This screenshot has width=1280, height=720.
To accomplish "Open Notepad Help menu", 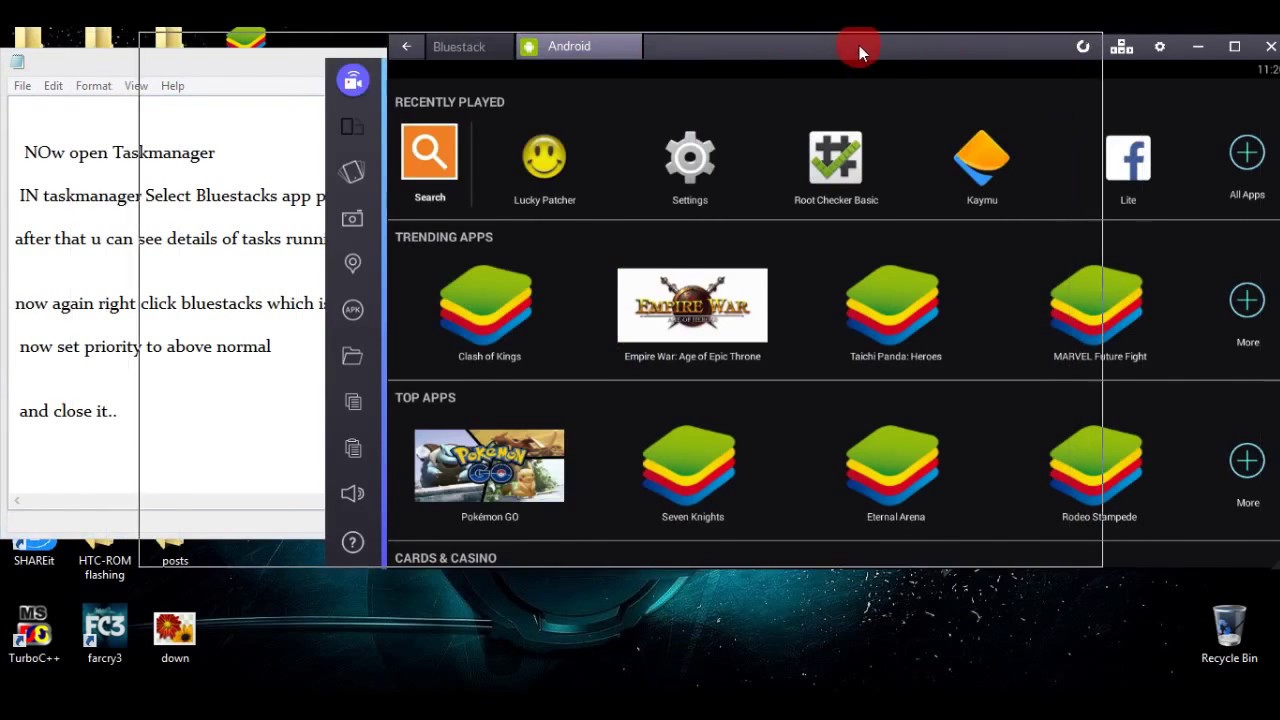I will [172, 86].
